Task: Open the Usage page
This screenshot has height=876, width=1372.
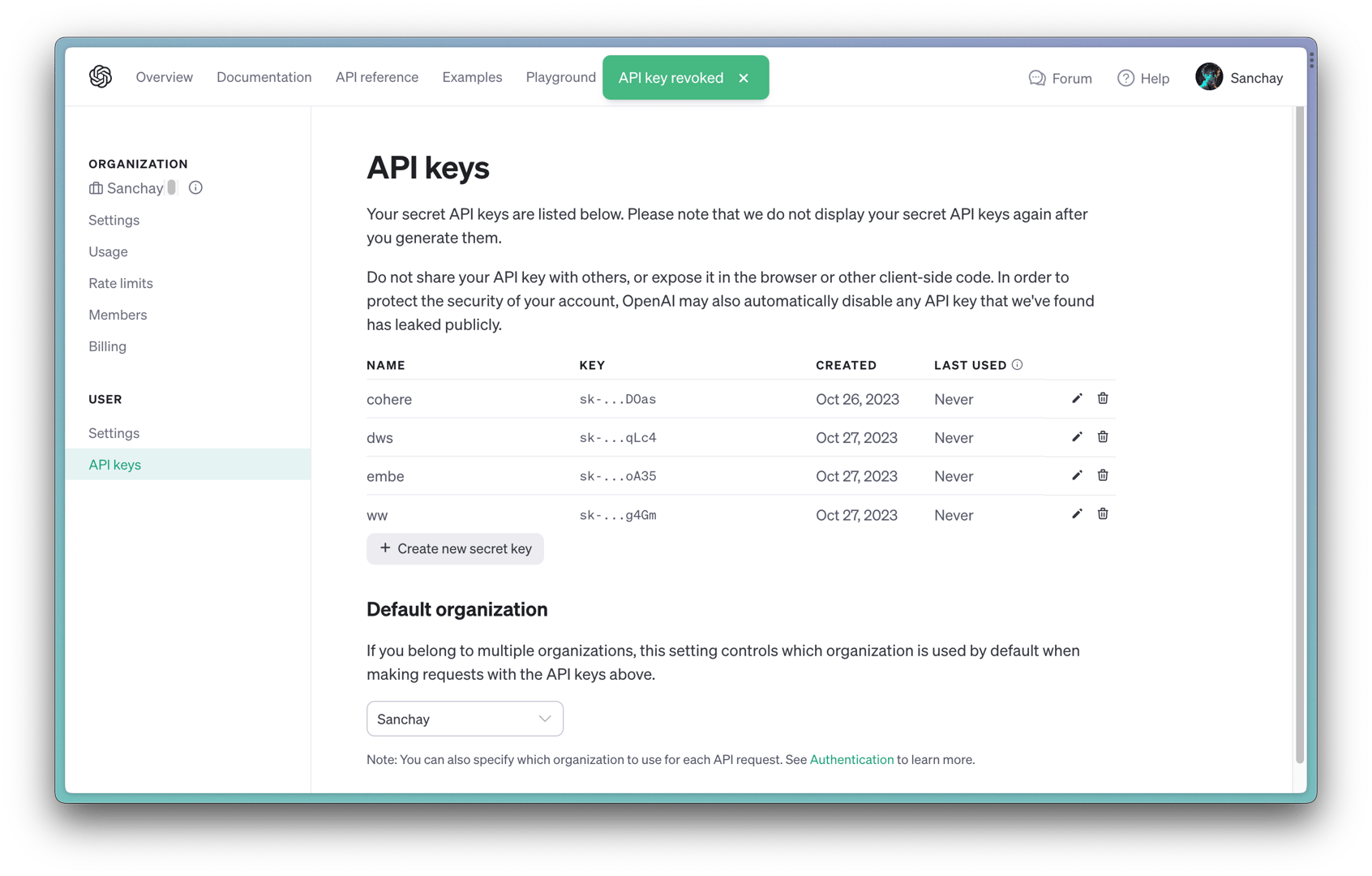Action: 108,251
